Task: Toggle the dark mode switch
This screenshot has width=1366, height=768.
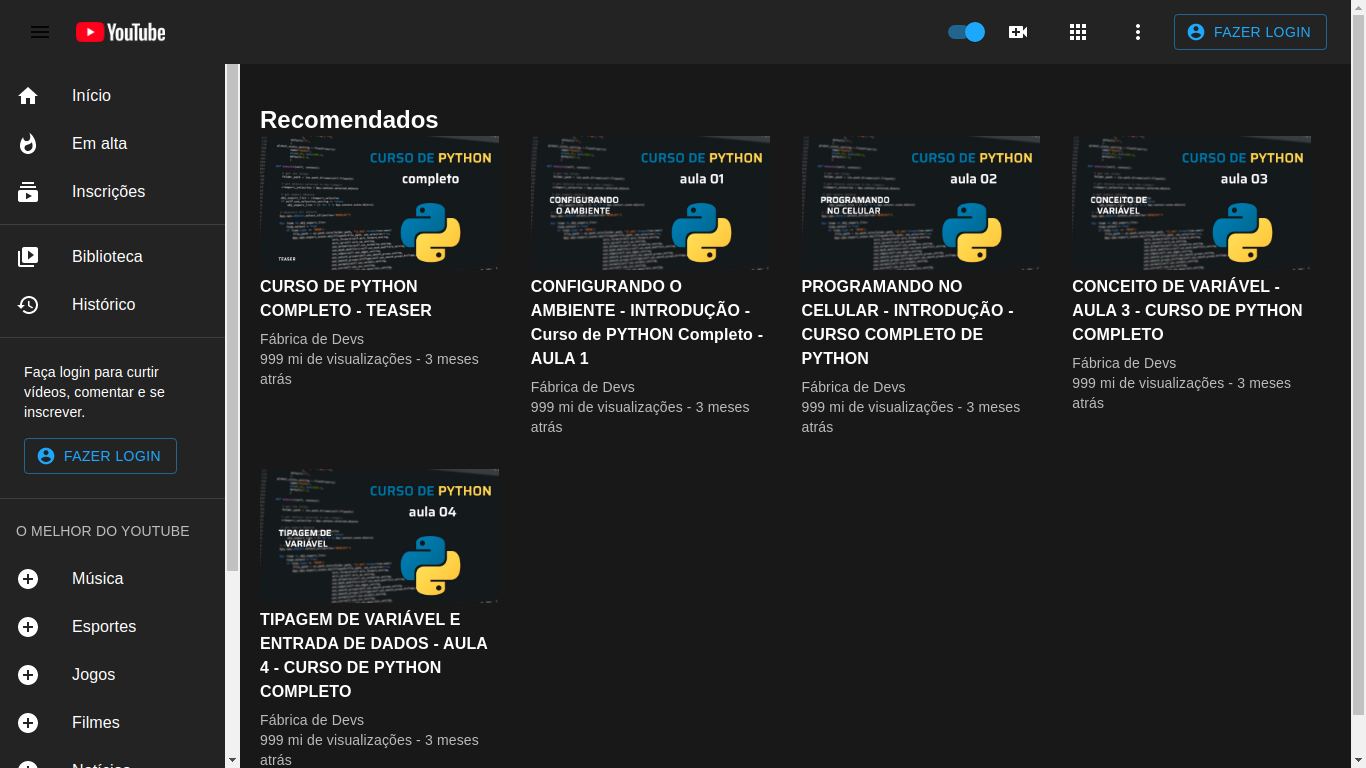Action: click(967, 32)
